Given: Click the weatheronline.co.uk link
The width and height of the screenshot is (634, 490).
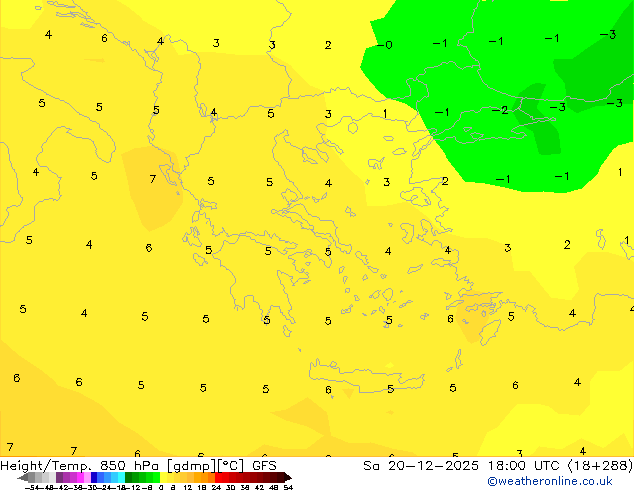Looking at the screenshot, I should [550, 481].
